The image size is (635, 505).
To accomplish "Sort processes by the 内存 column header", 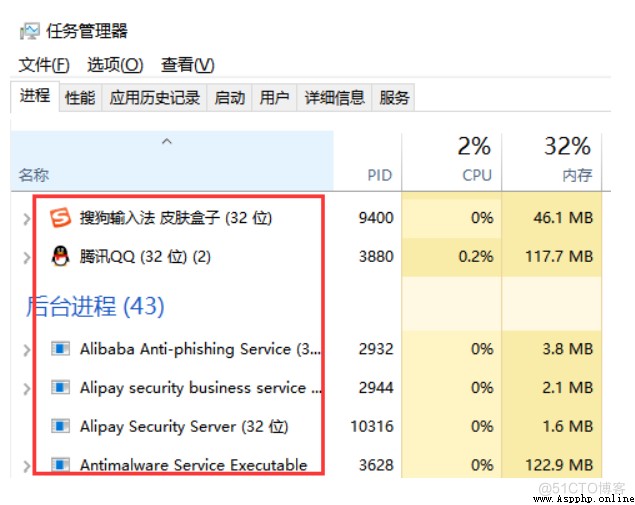I will tap(552, 161).
